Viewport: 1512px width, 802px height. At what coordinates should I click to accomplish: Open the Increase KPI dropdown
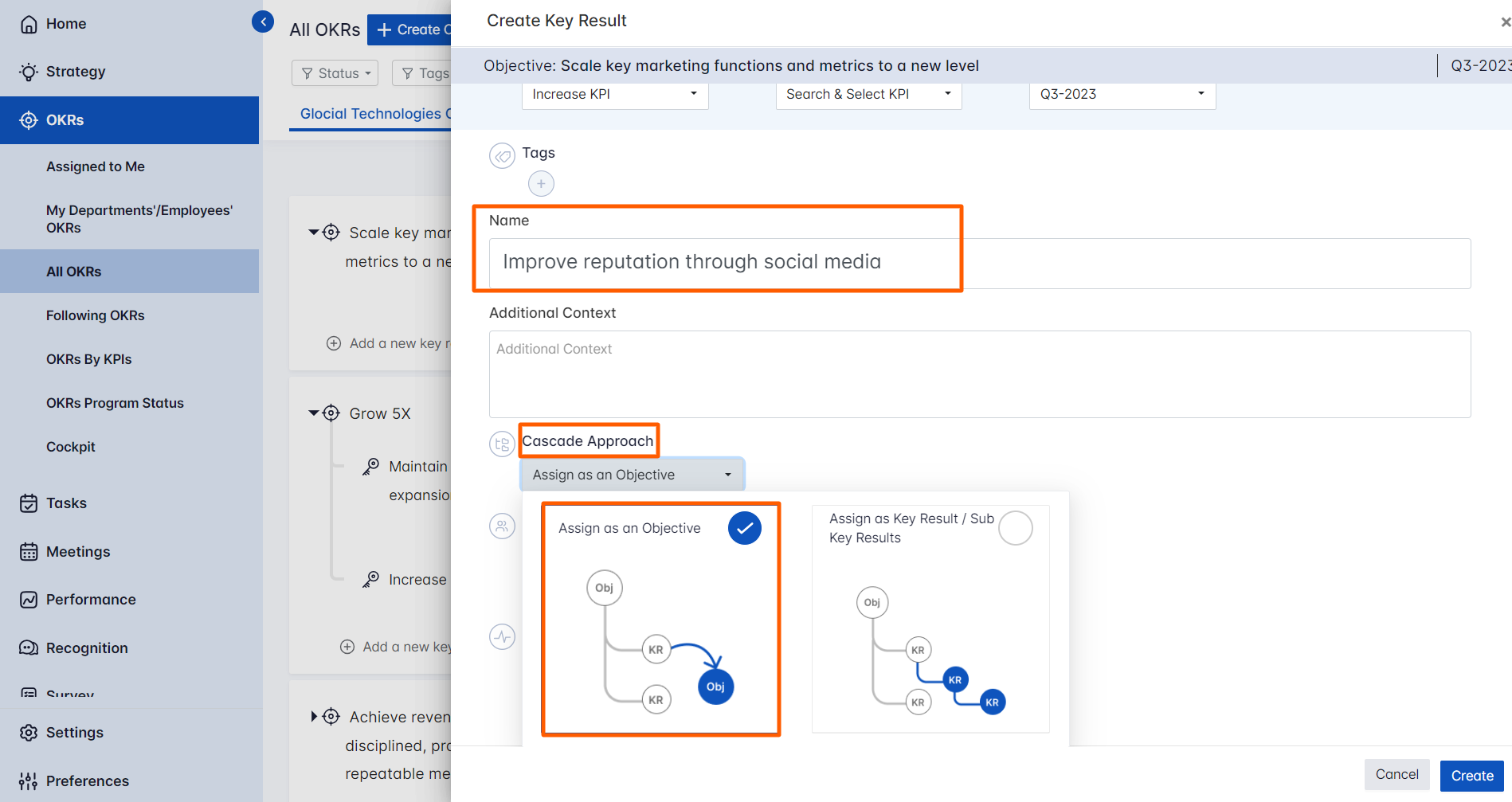[614, 94]
